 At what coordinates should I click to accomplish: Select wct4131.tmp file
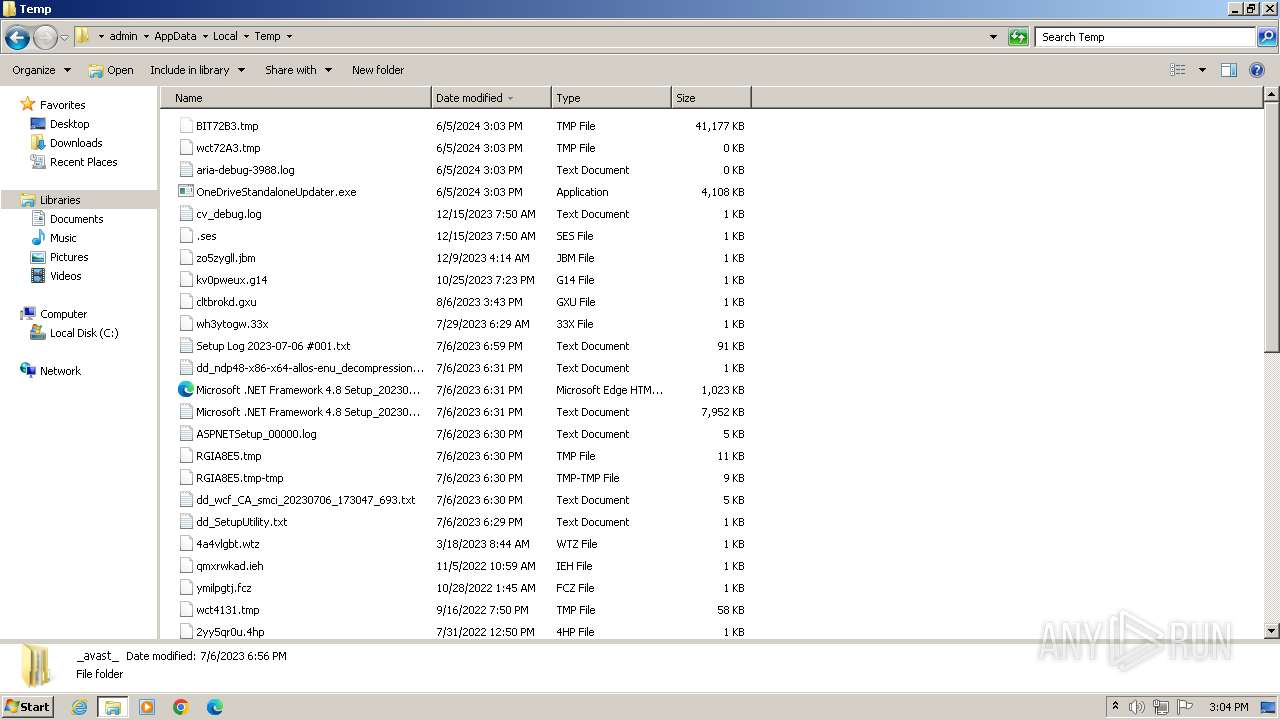227,610
